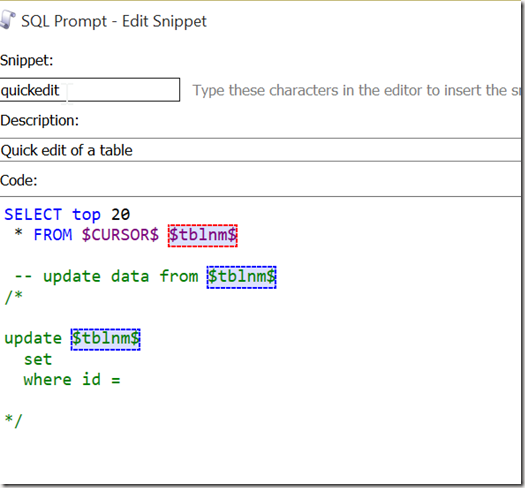Click the SELECT keyword in the code editor
This screenshot has width=525, height=488.
[33, 214]
